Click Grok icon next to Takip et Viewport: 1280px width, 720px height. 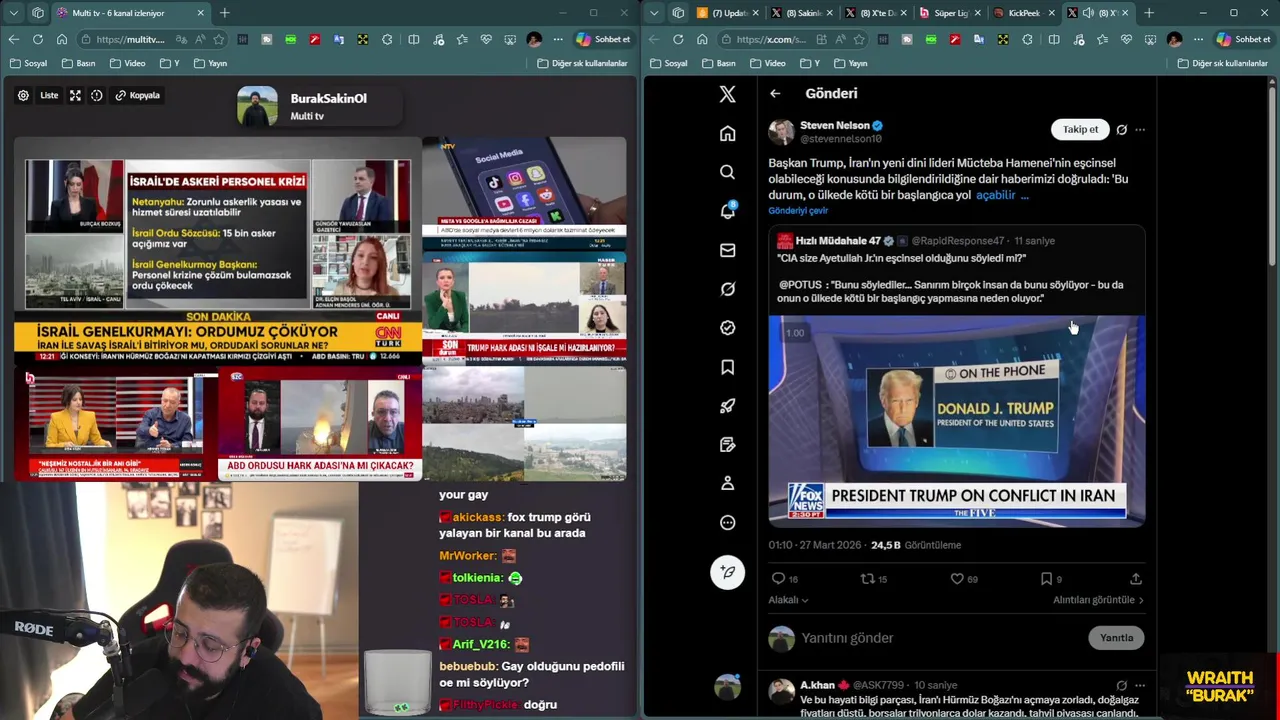point(1121,130)
